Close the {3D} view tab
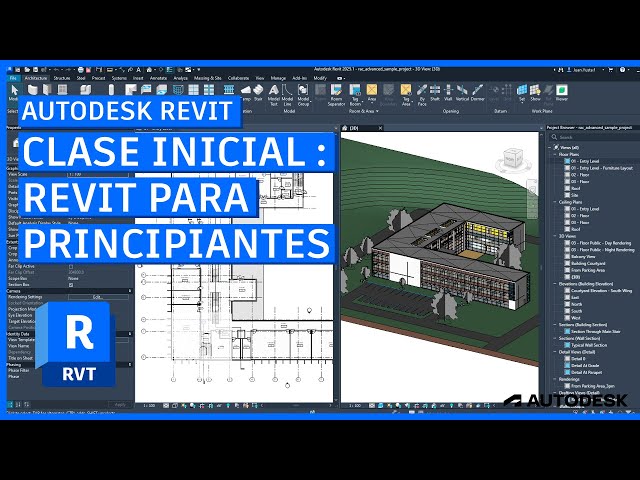Viewport: 640px width, 480px height. click(380, 128)
